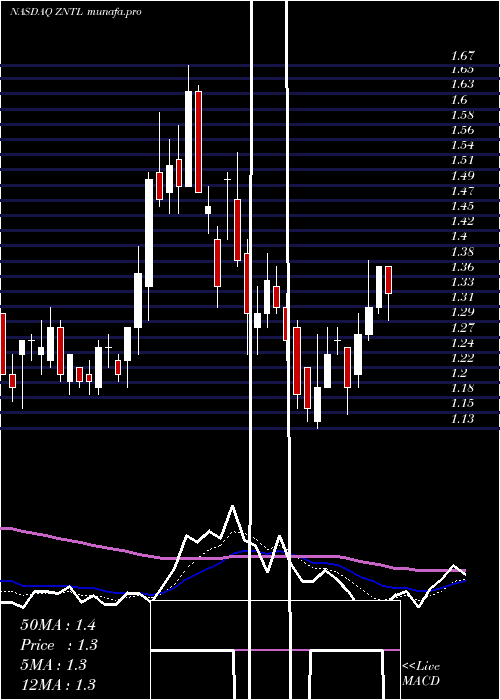Image resolution: width=500 pixels, height=700 pixels.
Task: Select the 1.47 price axis label
Action: 462,191
